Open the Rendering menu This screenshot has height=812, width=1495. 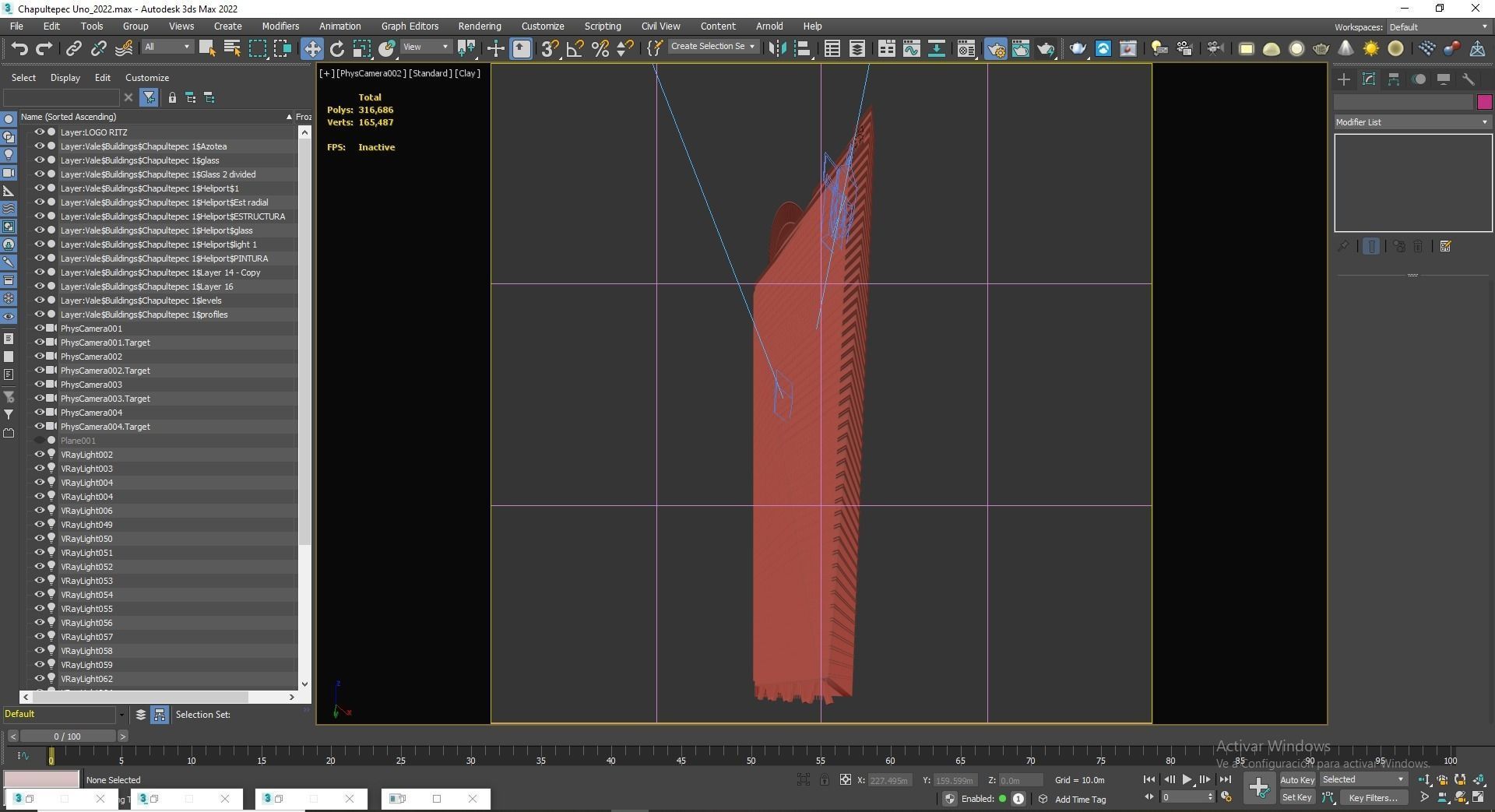pos(480,26)
